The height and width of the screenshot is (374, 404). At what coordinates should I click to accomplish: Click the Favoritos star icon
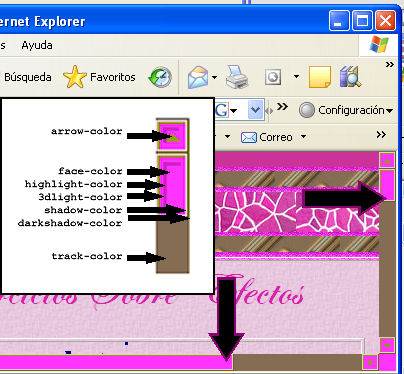coord(75,77)
